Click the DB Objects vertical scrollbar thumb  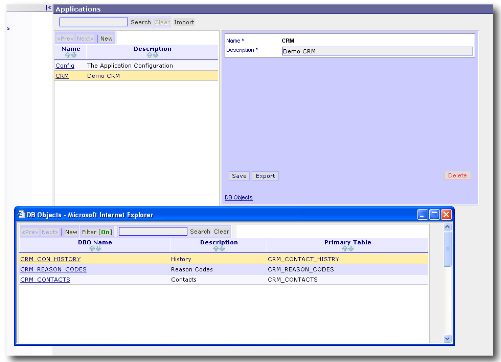pos(447,249)
